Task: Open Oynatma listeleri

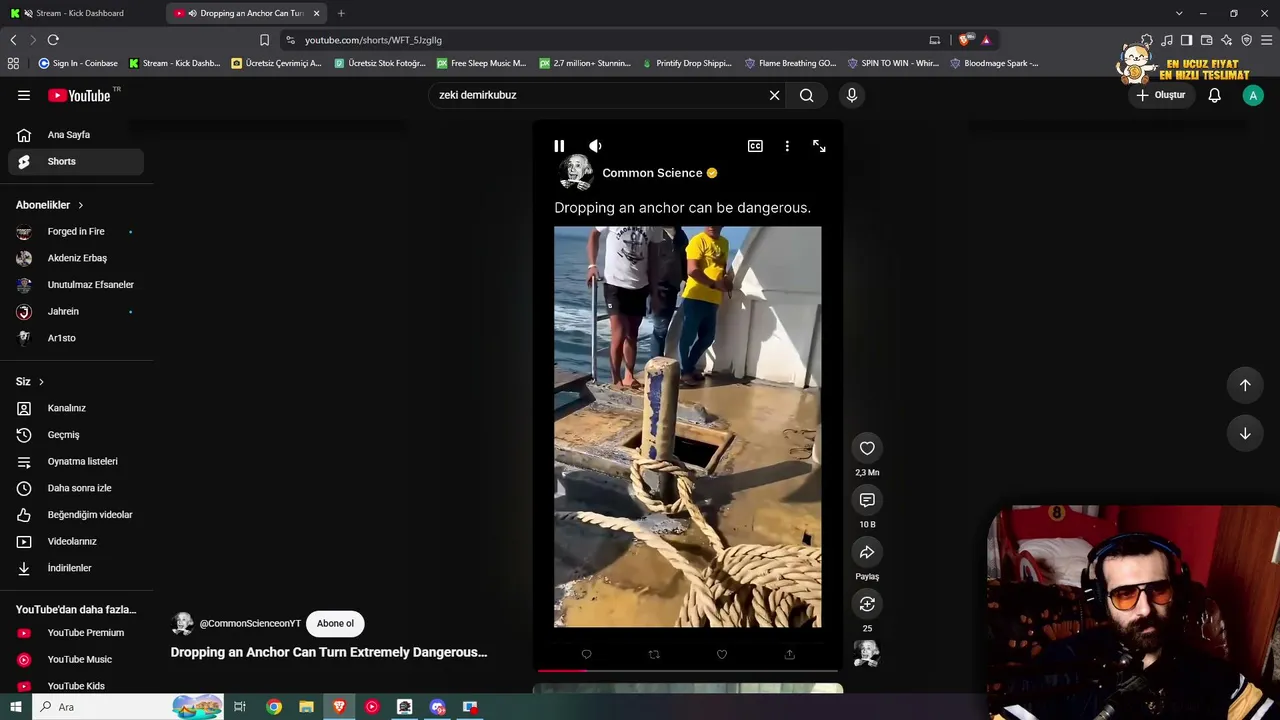Action: pyautogui.click(x=76, y=461)
